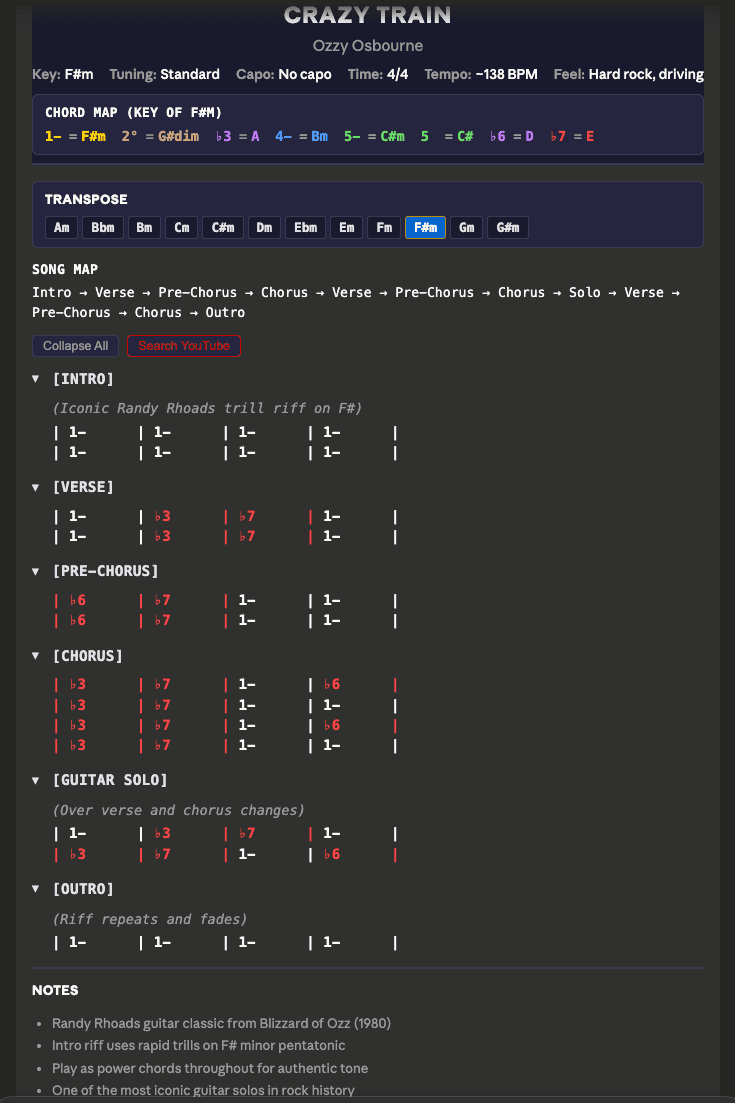The width and height of the screenshot is (735, 1103).
Task: Transpose the chart to Am
Action: (61, 227)
